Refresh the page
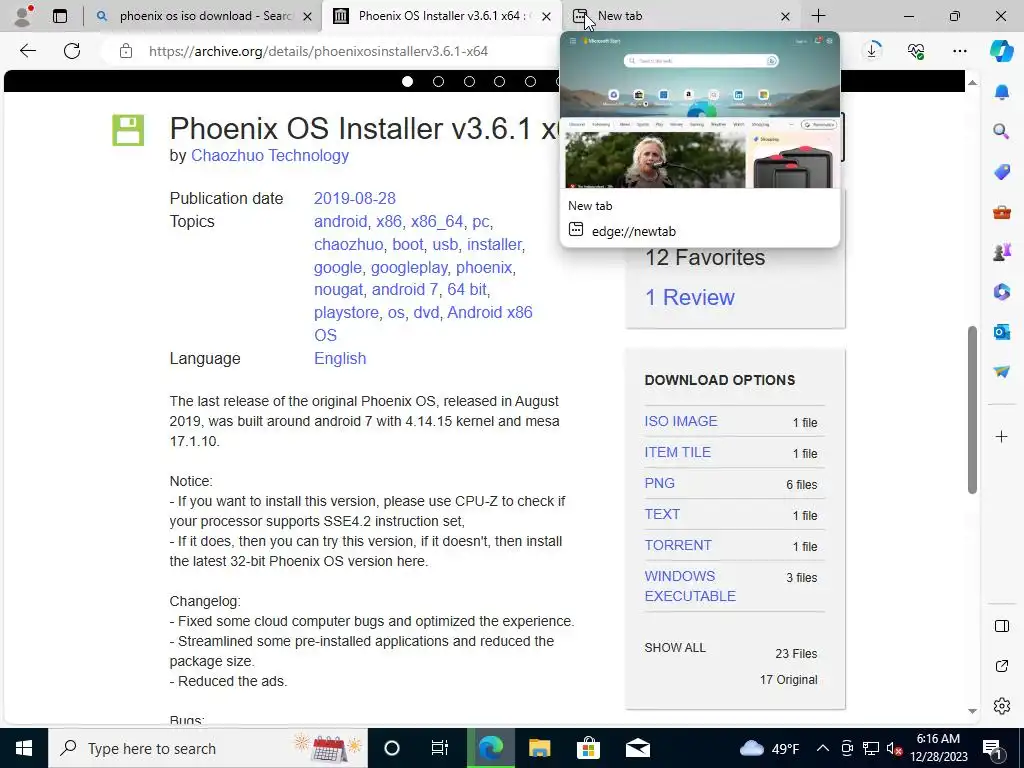 pos(72,51)
